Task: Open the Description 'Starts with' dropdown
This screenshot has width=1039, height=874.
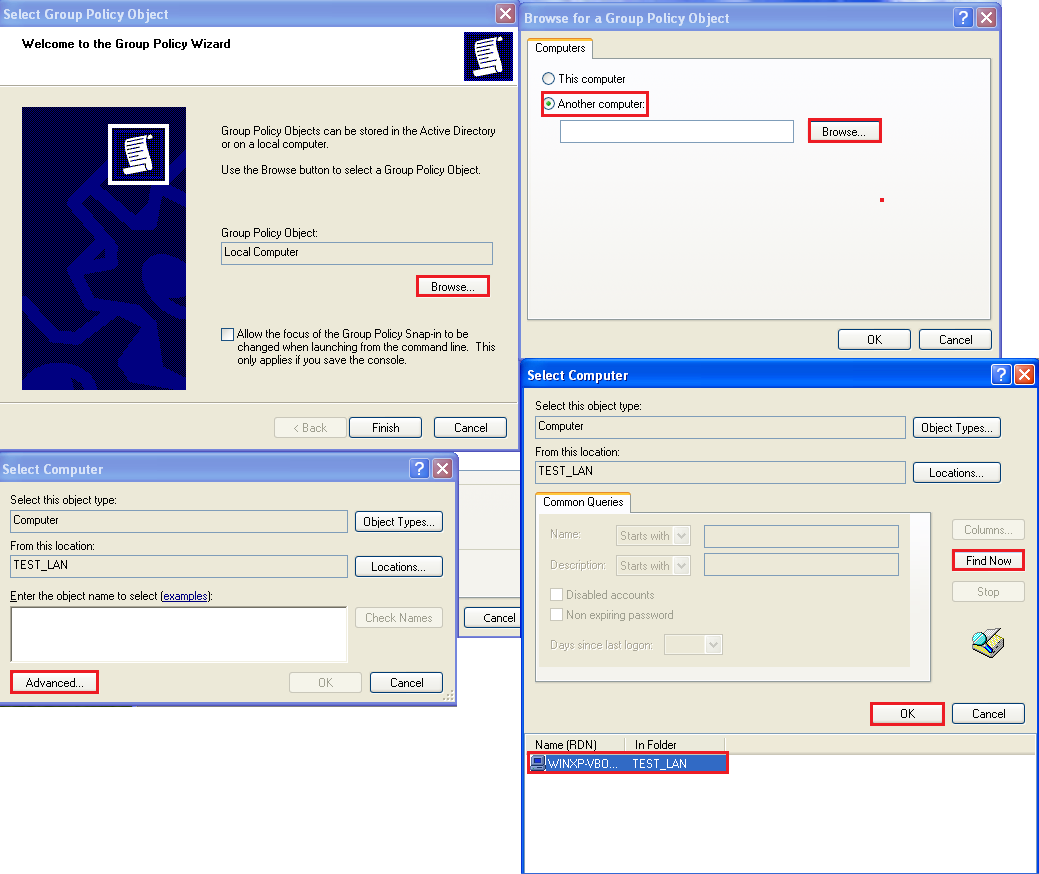Action: click(x=653, y=565)
